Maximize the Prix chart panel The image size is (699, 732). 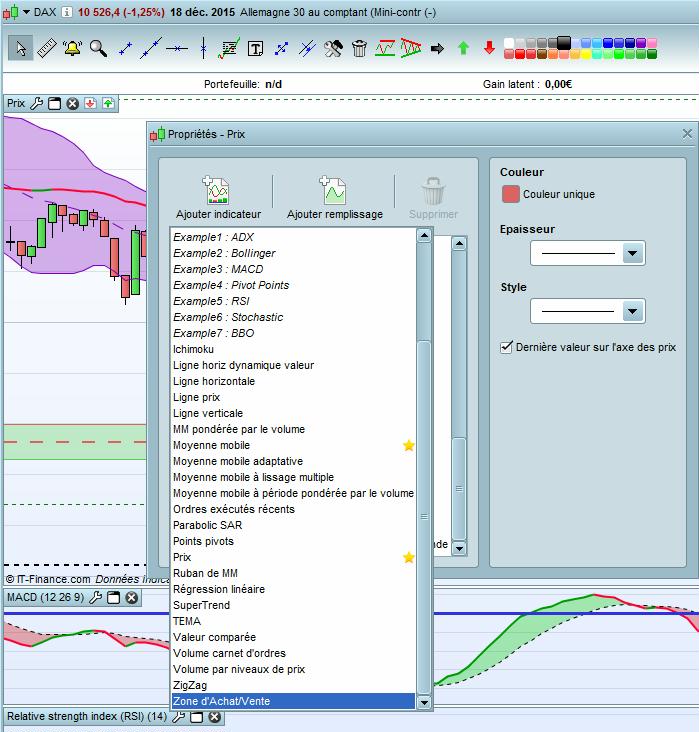(55, 103)
